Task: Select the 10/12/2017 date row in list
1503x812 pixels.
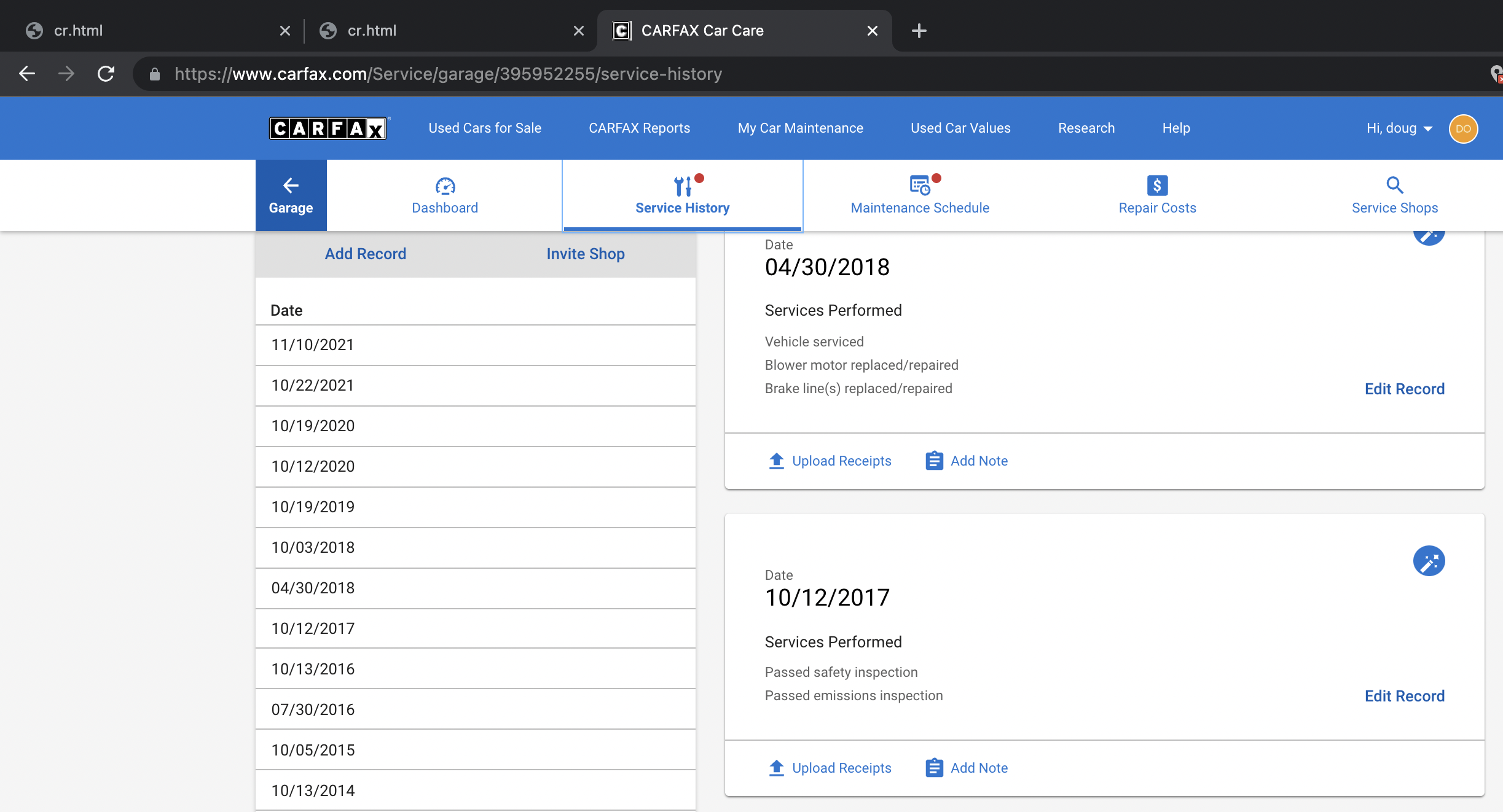Action: click(476, 629)
